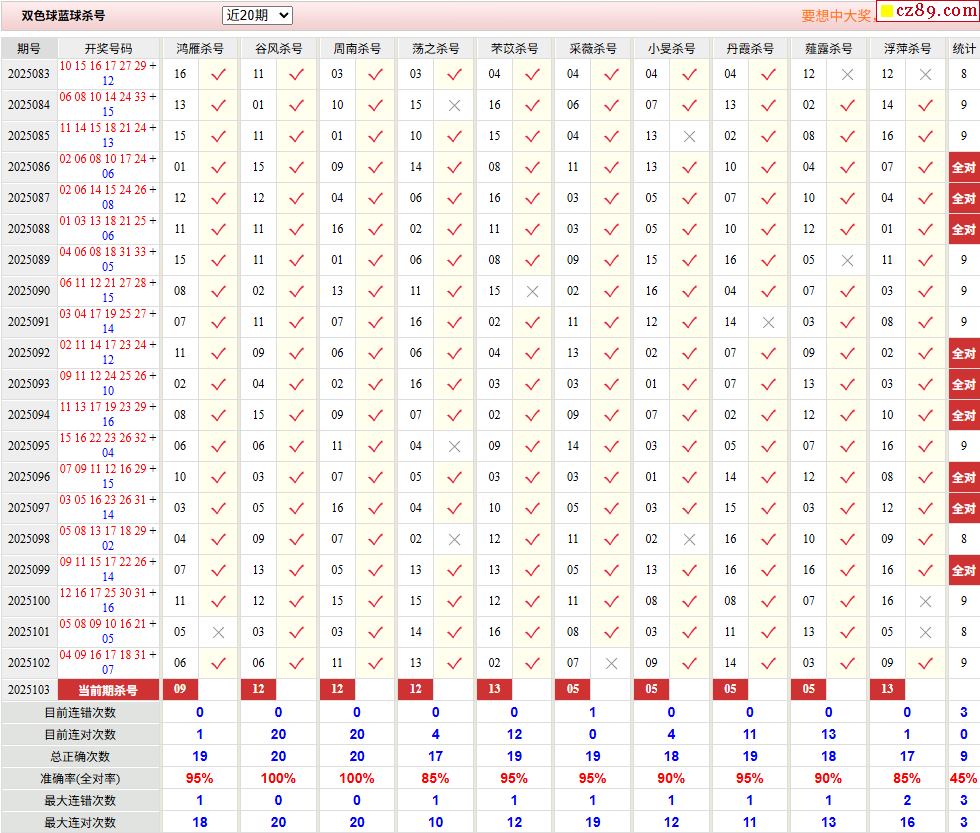Click draw numbers 02 06 08 10 17 24
Screen dimensions: 980x833
tap(103, 159)
